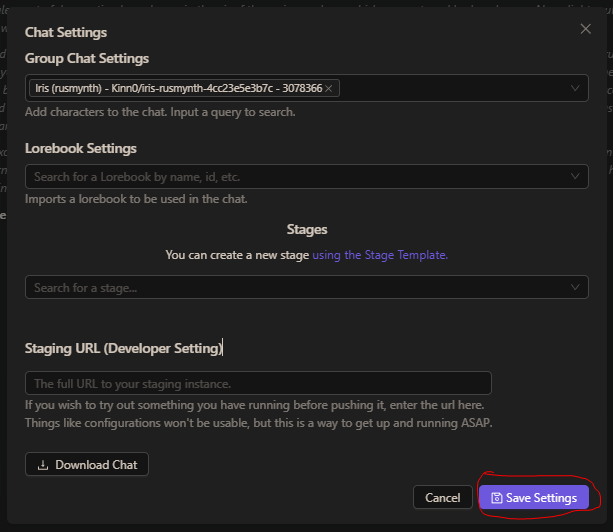Close the Chat Settings dialog
Screen dimensions: 613x532
(585, 29)
